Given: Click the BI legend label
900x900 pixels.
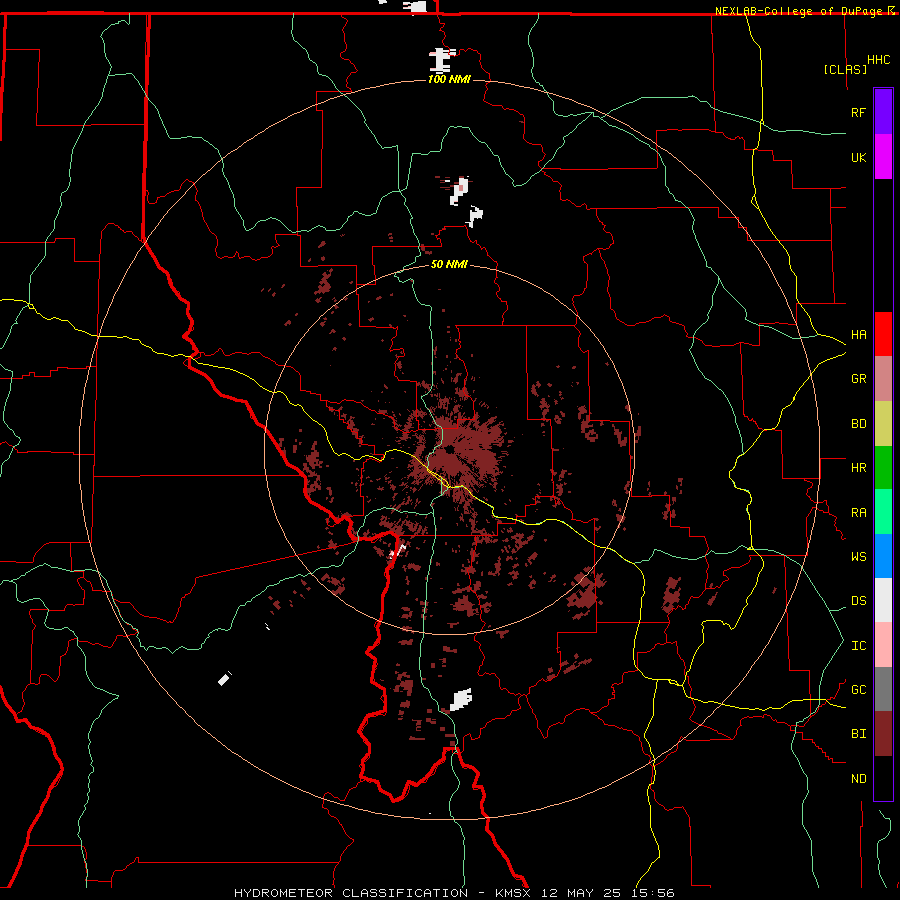Looking at the screenshot, I should (858, 734).
